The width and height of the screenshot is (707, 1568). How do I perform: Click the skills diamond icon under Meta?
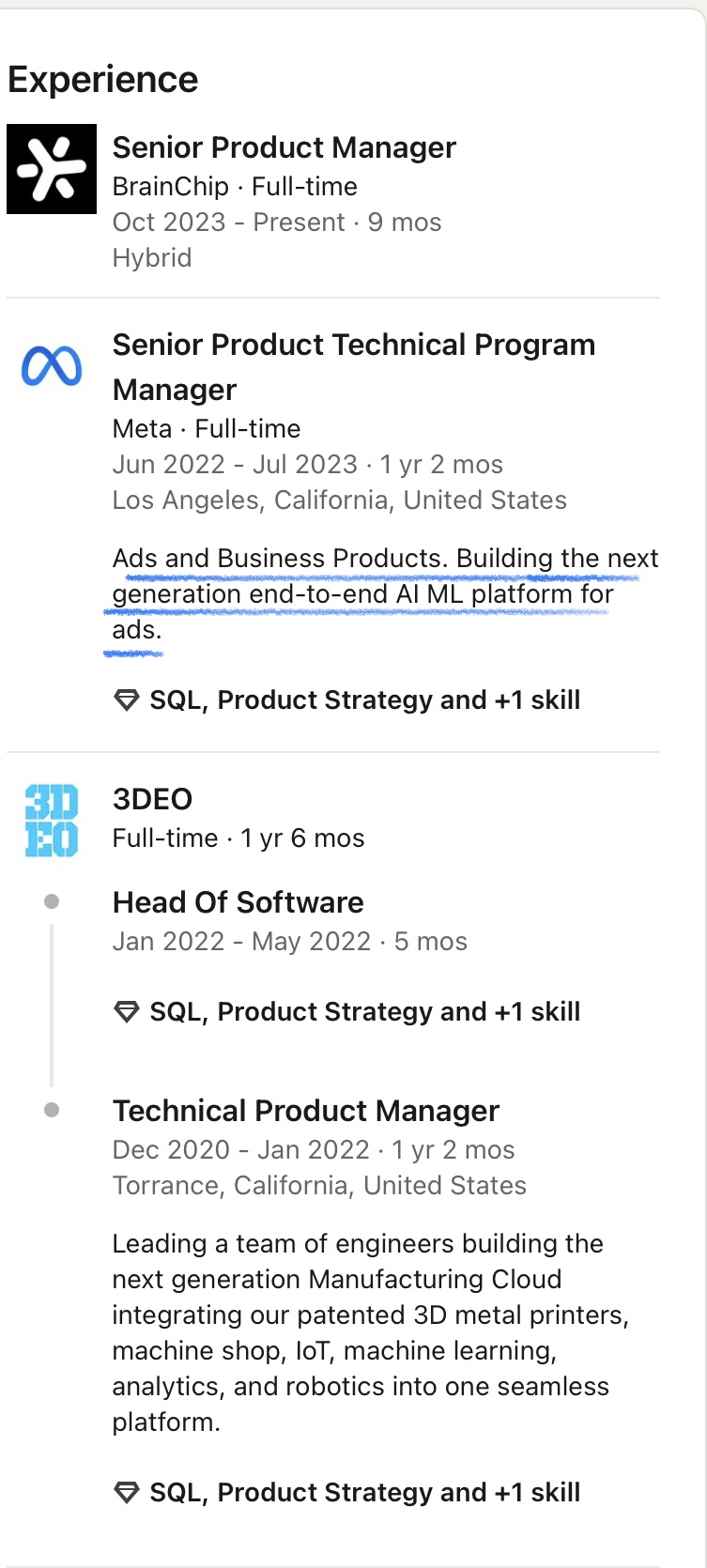(126, 700)
